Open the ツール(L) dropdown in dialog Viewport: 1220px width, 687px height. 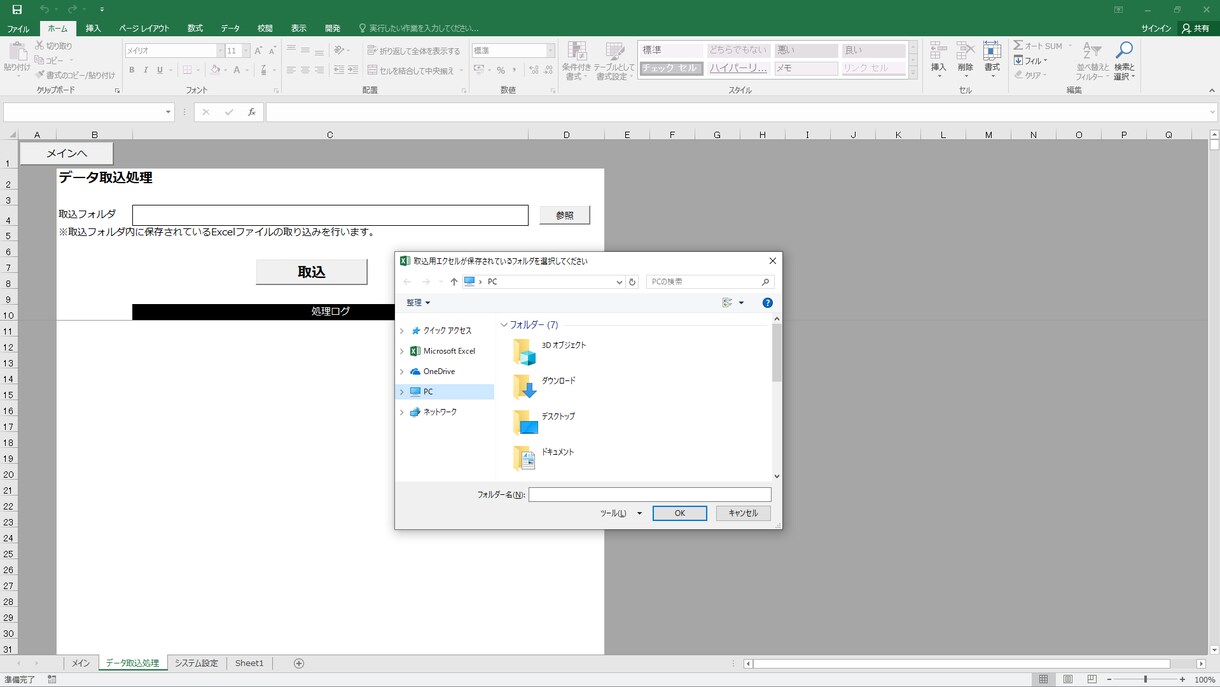click(x=619, y=513)
